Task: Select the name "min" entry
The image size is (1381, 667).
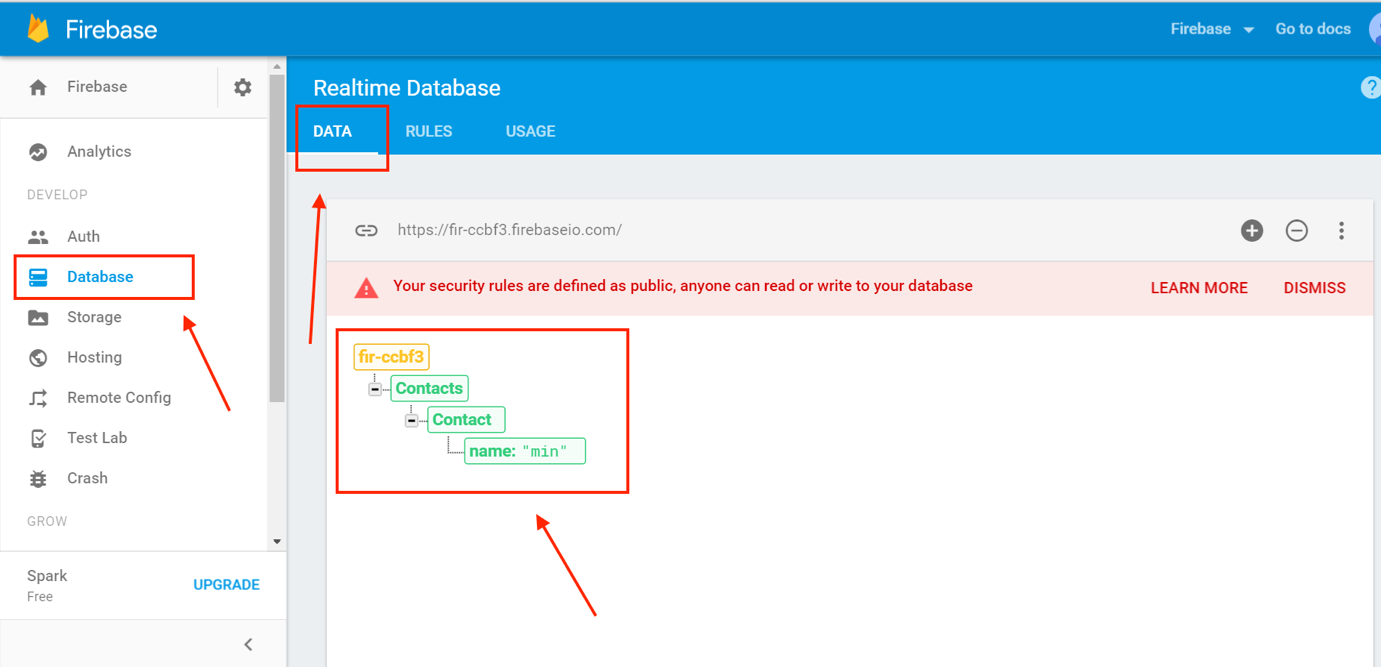Action: (525, 451)
